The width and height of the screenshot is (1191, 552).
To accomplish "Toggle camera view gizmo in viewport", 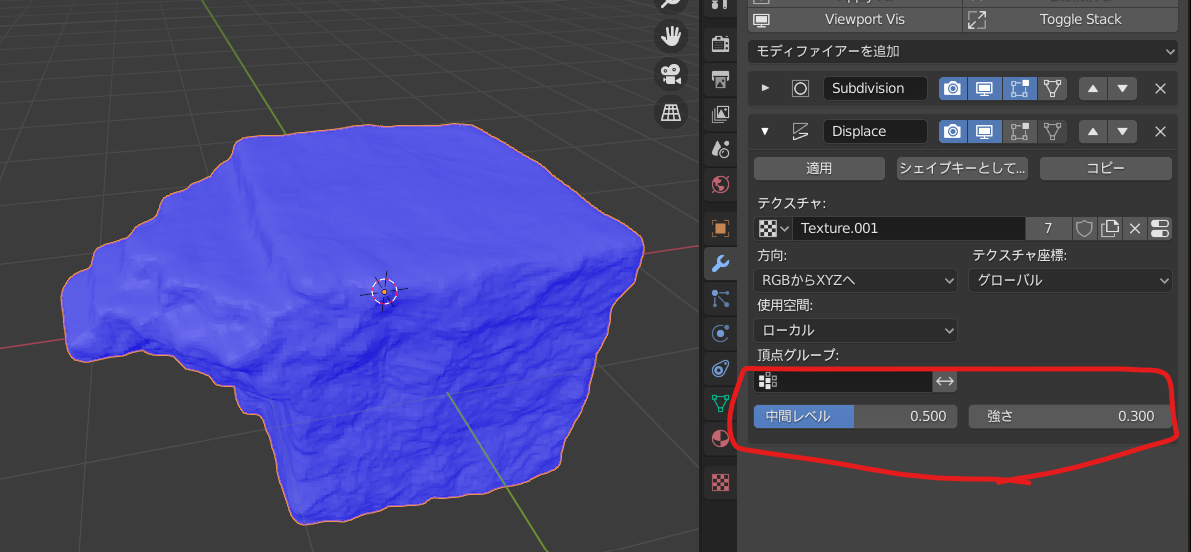I will pos(671,74).
